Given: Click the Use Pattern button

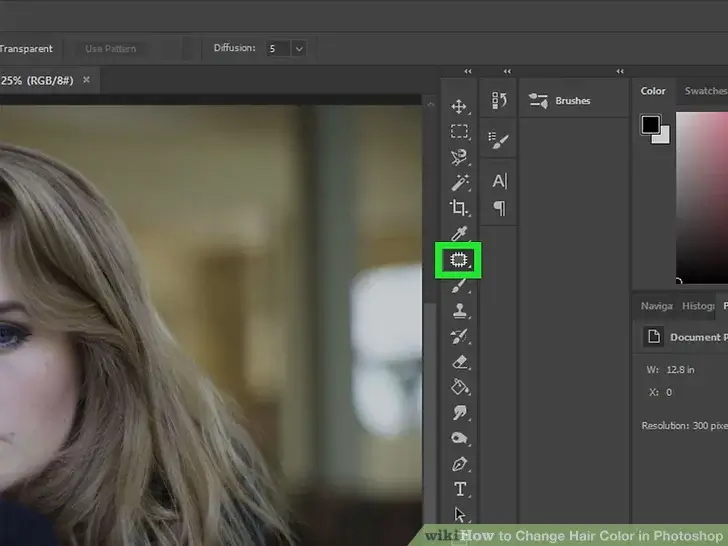Looking at the screenshot, I should tap(110, 48).
